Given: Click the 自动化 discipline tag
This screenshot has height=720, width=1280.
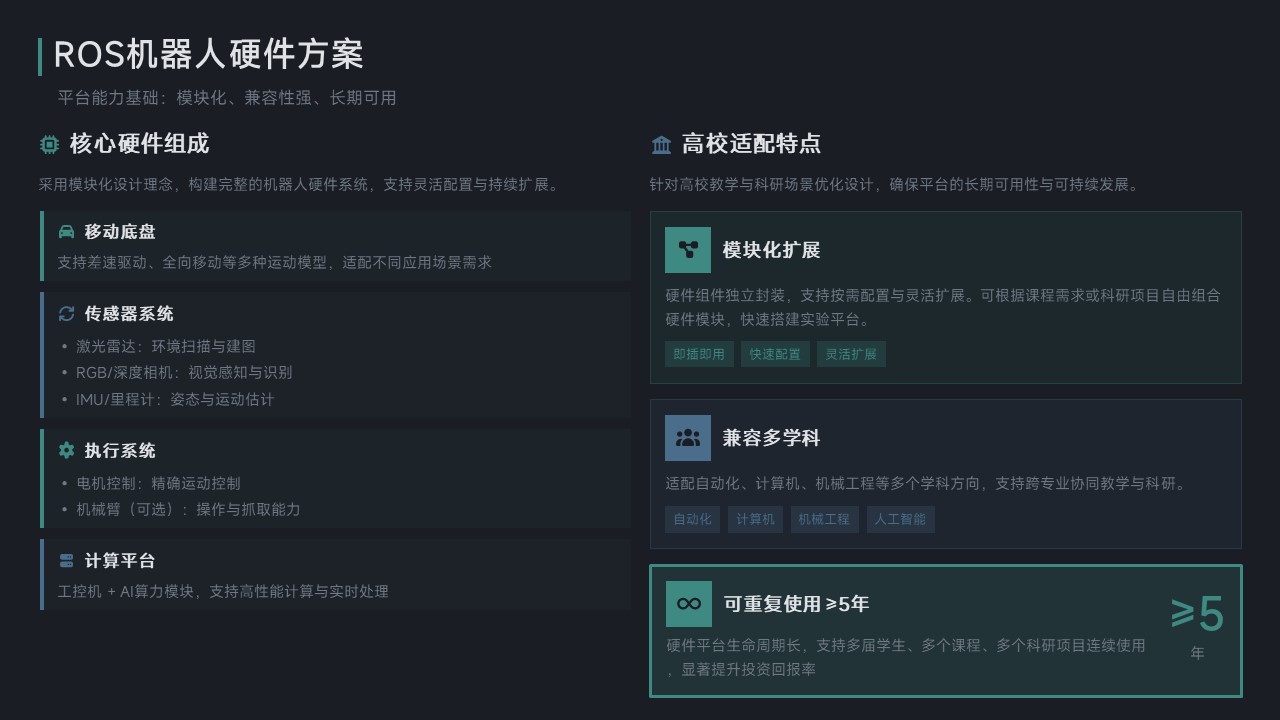Looking at the screenshot, I should coord(692,519).
